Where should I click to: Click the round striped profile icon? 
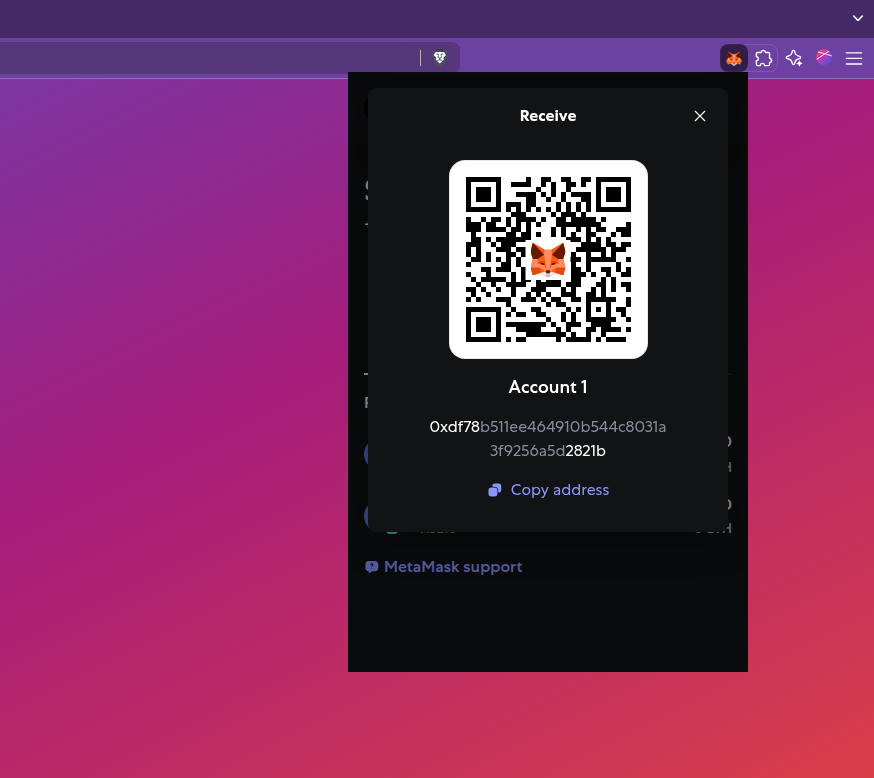click(x=824, y=57)
